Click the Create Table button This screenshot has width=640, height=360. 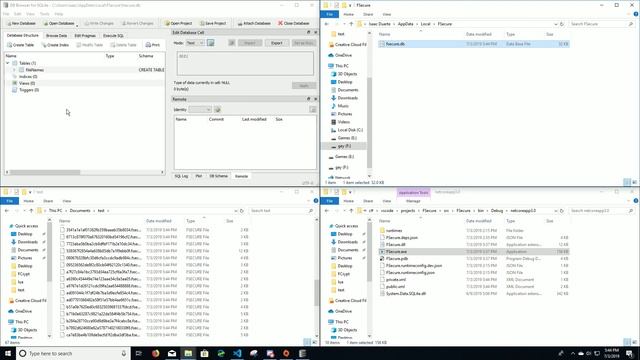(x=20, y=45)
